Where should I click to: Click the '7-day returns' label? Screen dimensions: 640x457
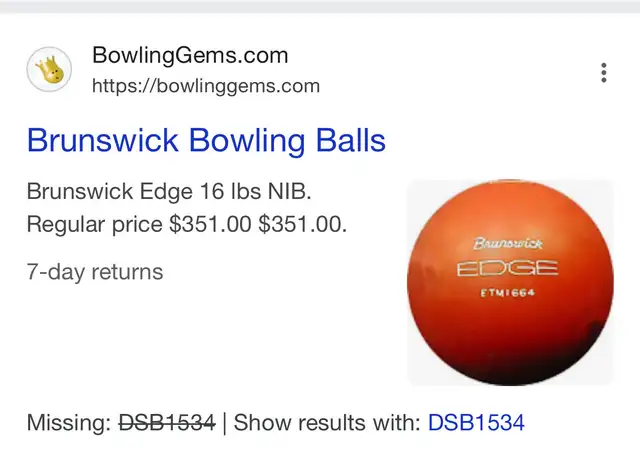95,272
